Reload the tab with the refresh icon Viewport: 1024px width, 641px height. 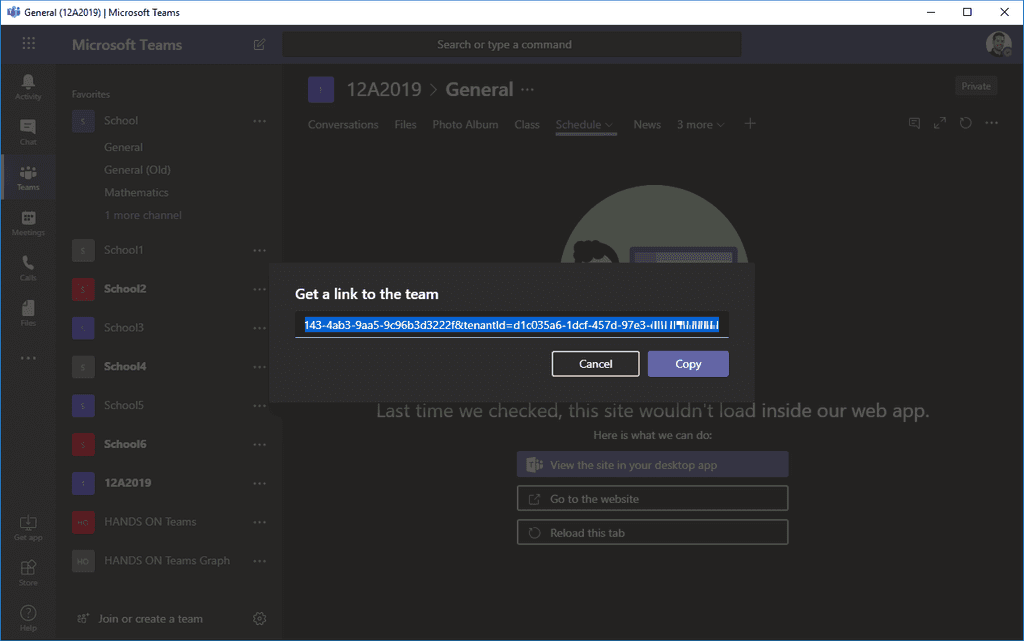click(965, 123)
